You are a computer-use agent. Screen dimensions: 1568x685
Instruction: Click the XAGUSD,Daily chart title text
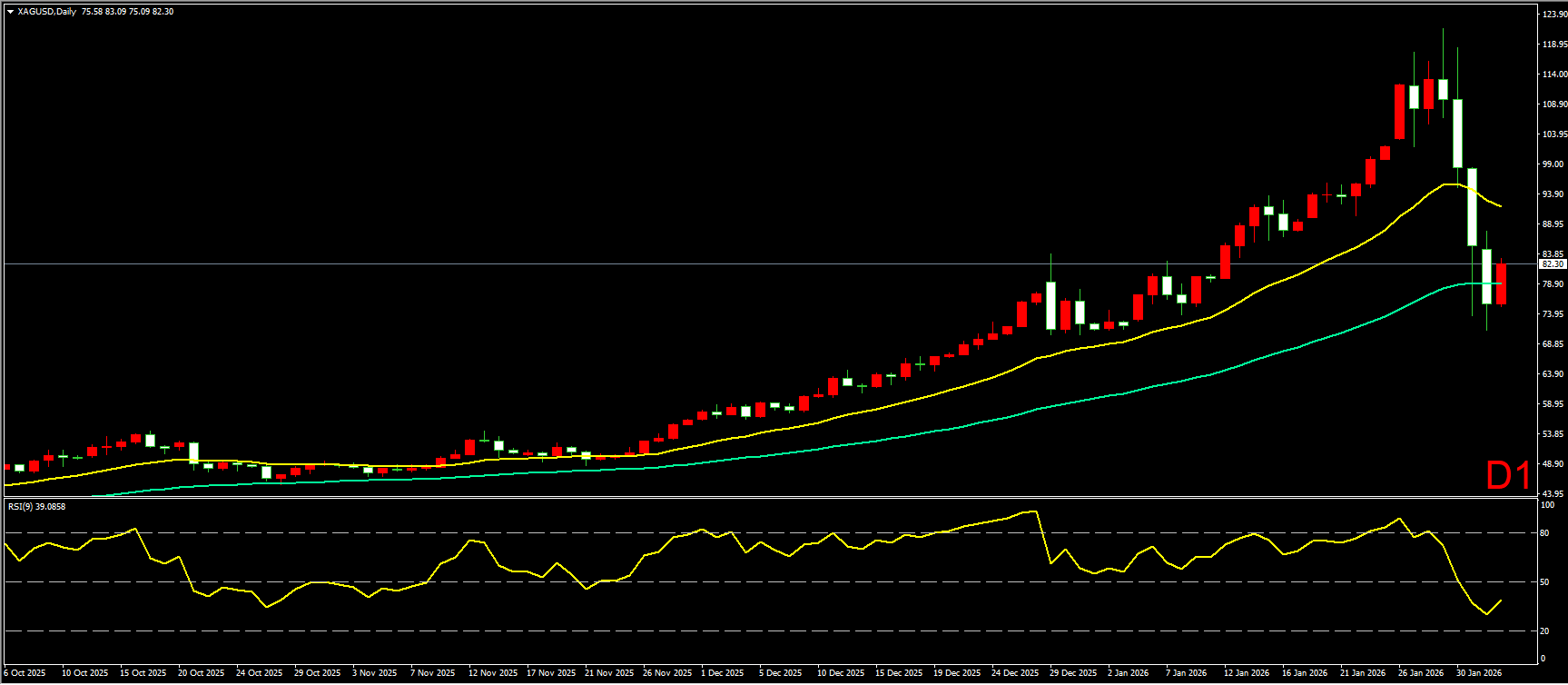(46, 12)
